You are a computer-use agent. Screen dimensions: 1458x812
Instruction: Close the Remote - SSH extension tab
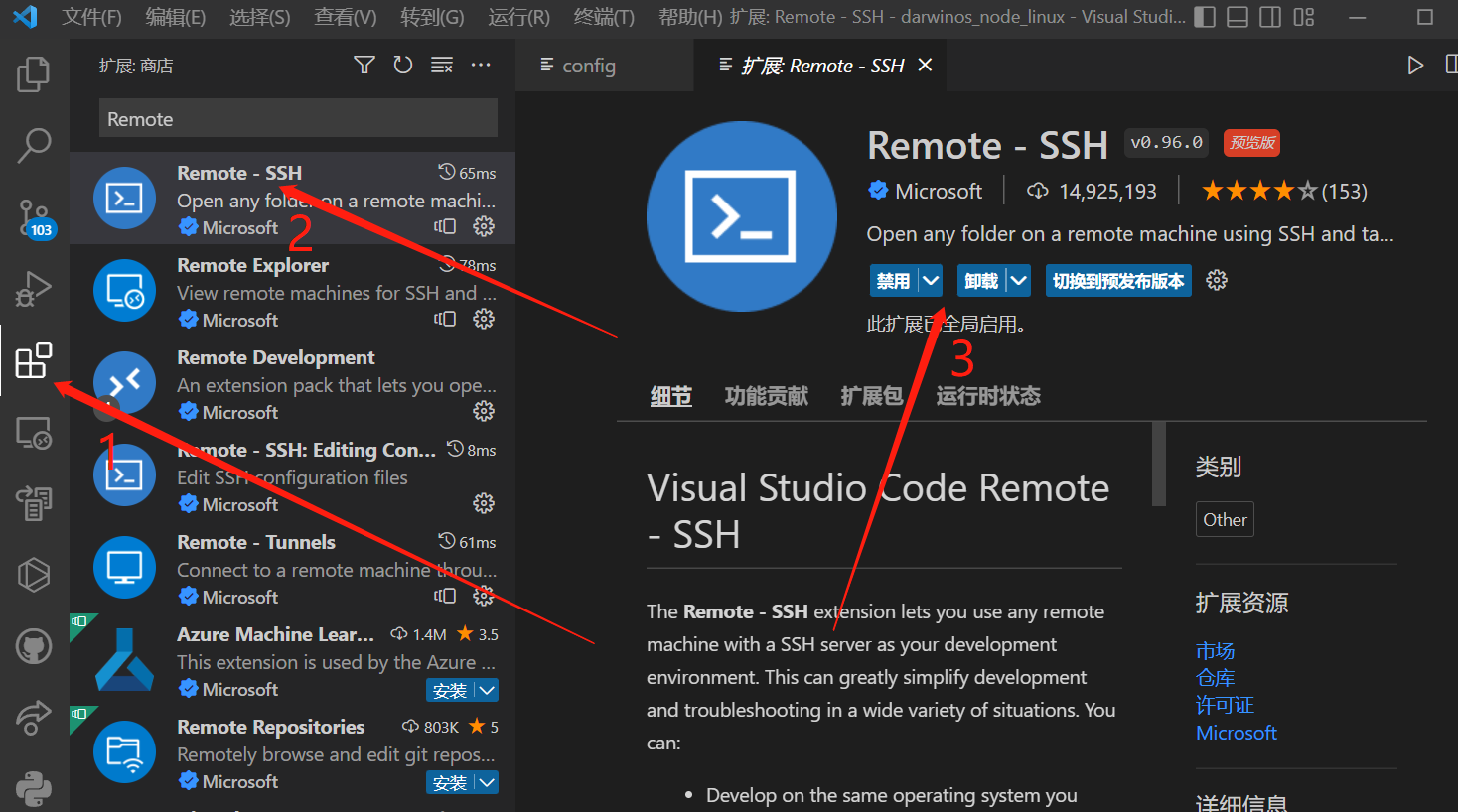925,66
